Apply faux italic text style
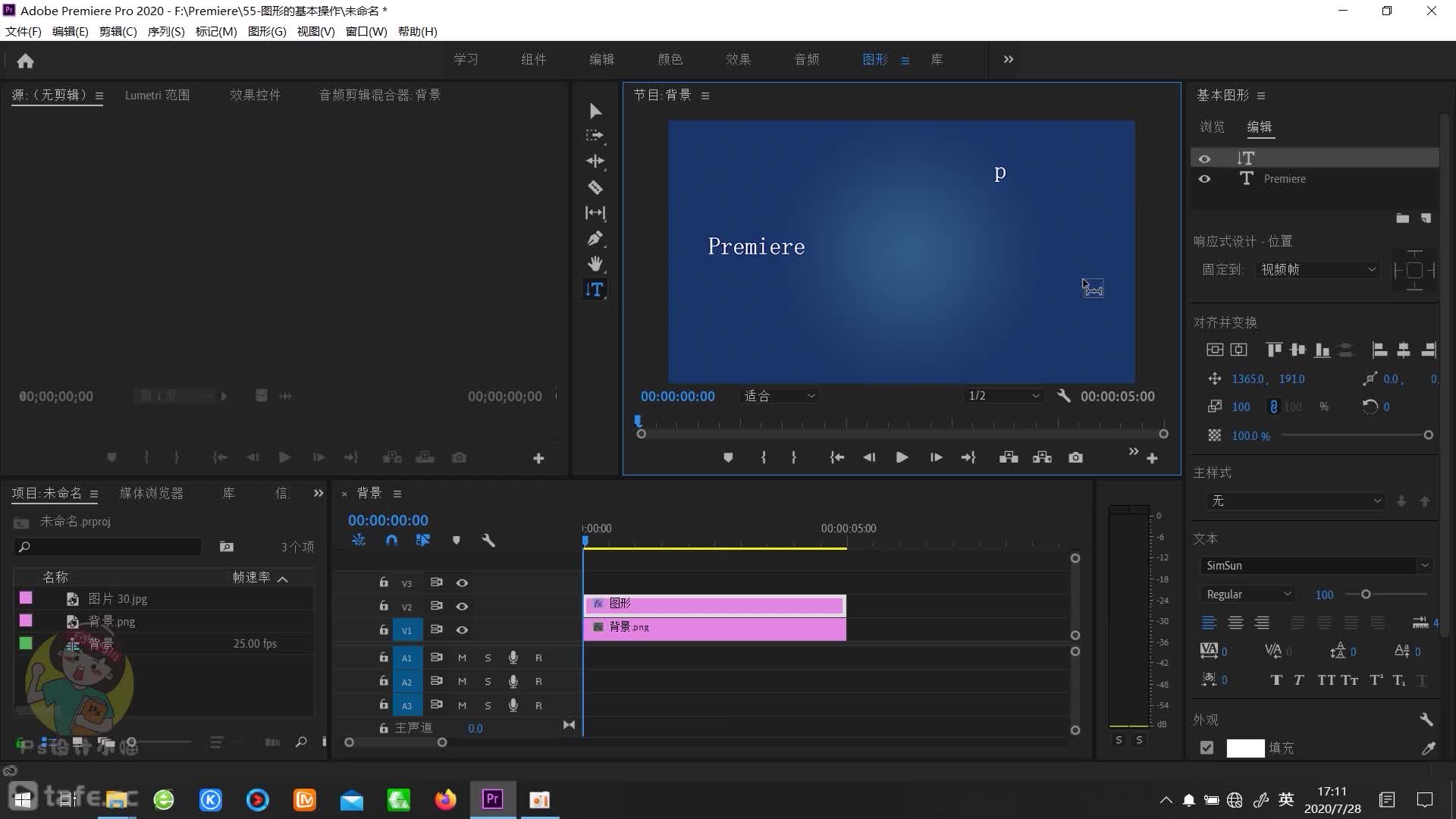The height and width of the screenshot is (819, 1456). (x=1299, y=680)
